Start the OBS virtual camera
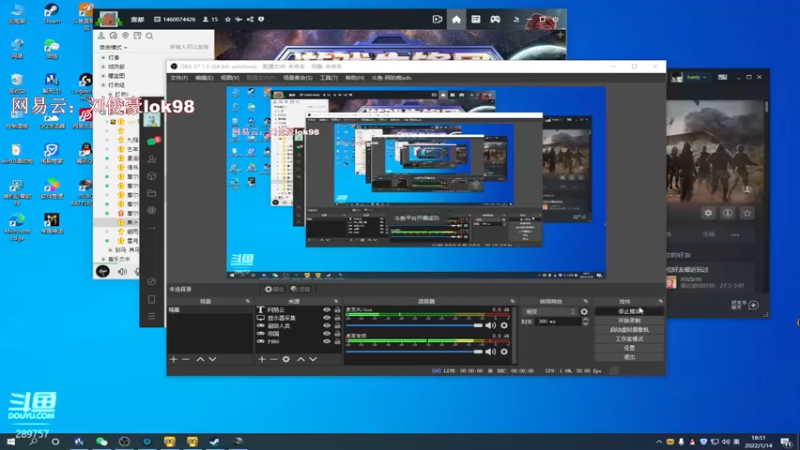This screenshot has height=450, width=800. click(630, 330)
